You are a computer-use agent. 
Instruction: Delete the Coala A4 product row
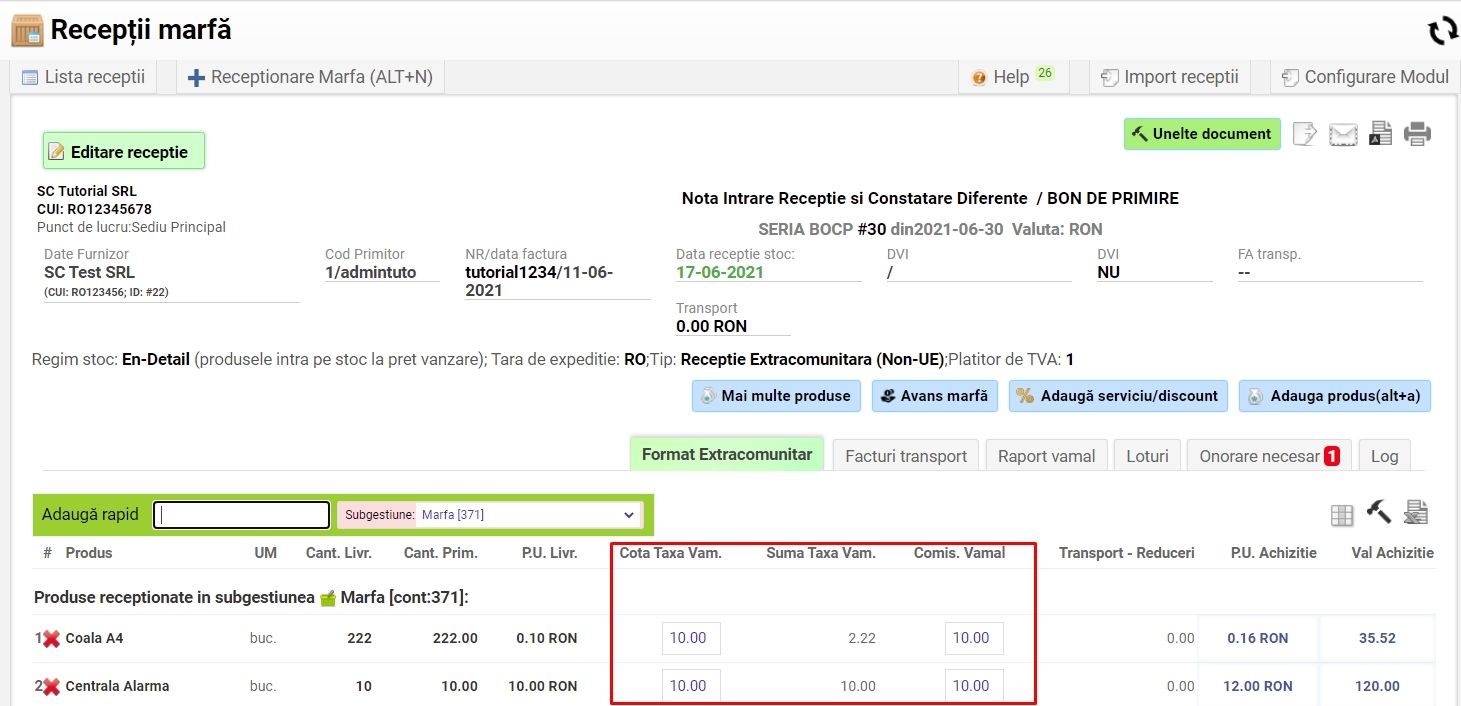[51, 638]
